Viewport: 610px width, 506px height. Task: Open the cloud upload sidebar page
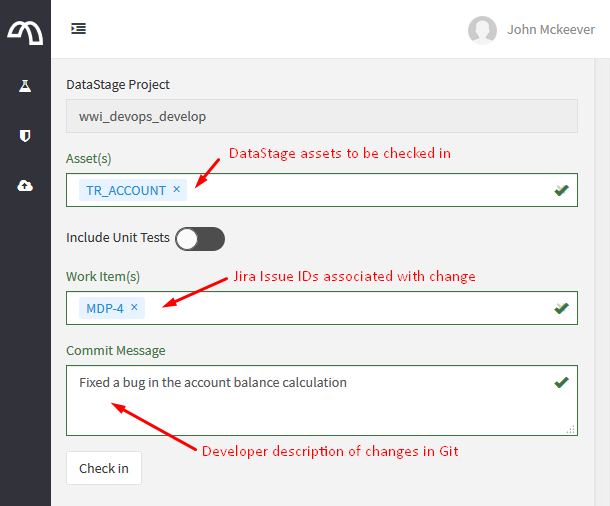point(25,186)
